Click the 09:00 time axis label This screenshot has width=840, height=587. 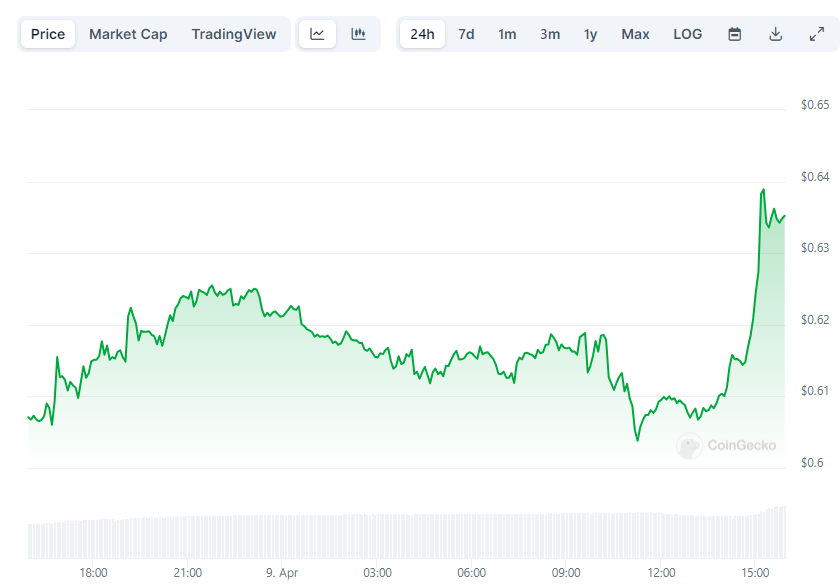point(566,573)
